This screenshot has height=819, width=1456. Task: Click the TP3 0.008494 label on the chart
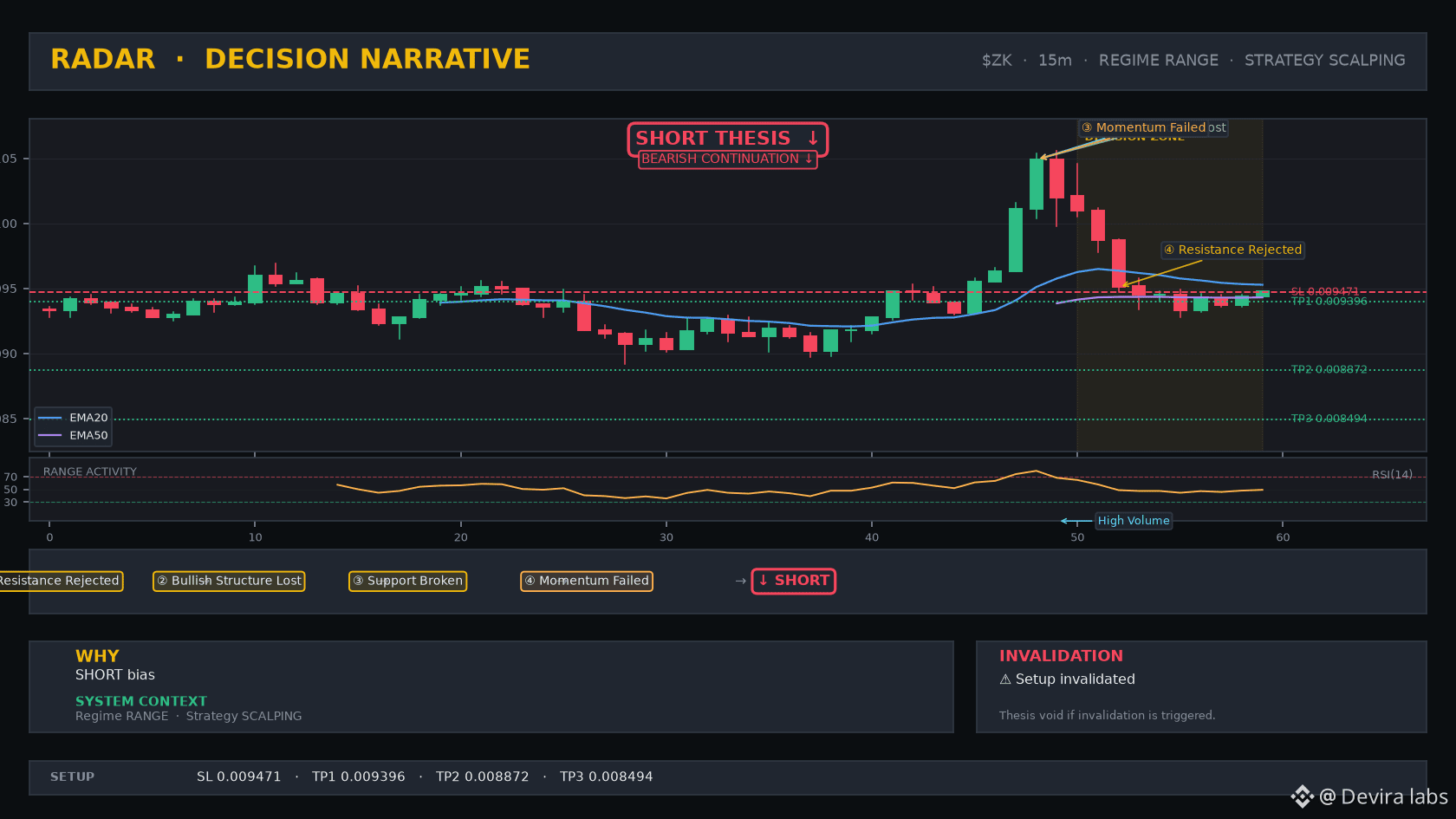(1329, 419)
